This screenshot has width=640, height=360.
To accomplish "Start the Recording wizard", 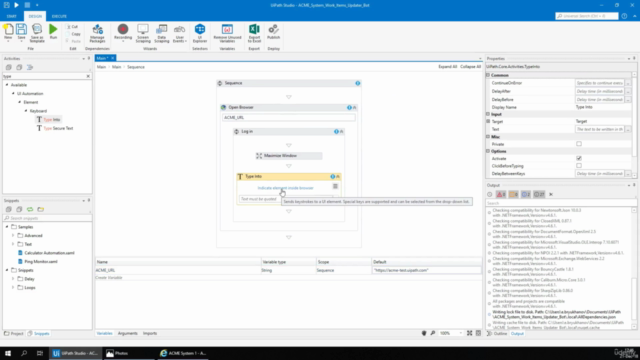I will pyautogui.click(x=123, y=32).
